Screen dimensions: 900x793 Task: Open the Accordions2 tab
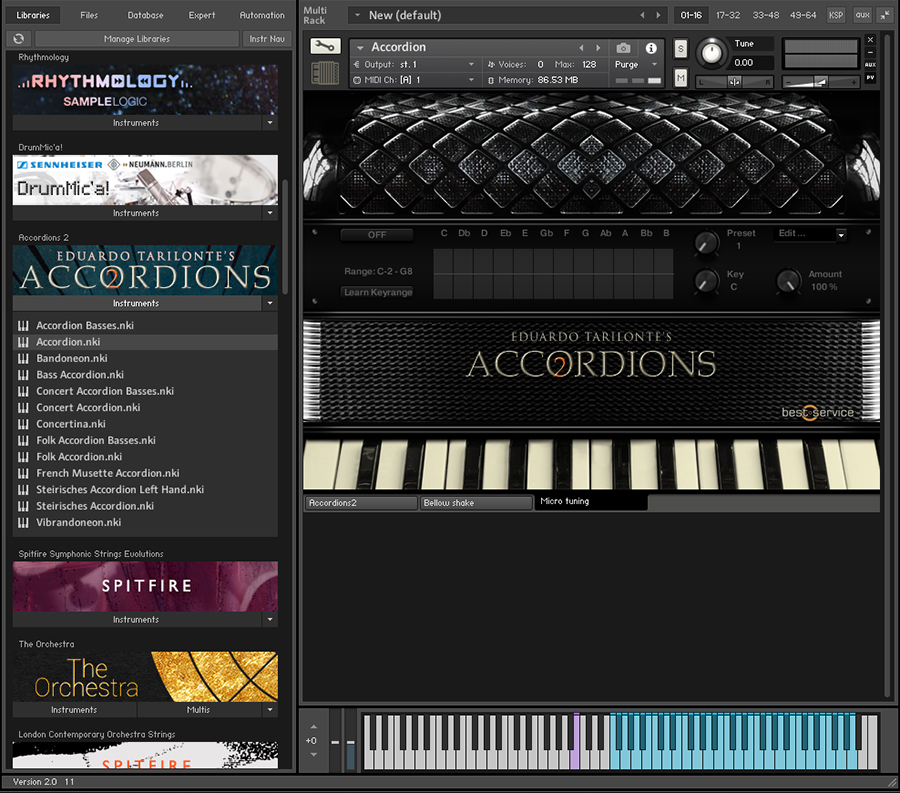pos(361,503)
